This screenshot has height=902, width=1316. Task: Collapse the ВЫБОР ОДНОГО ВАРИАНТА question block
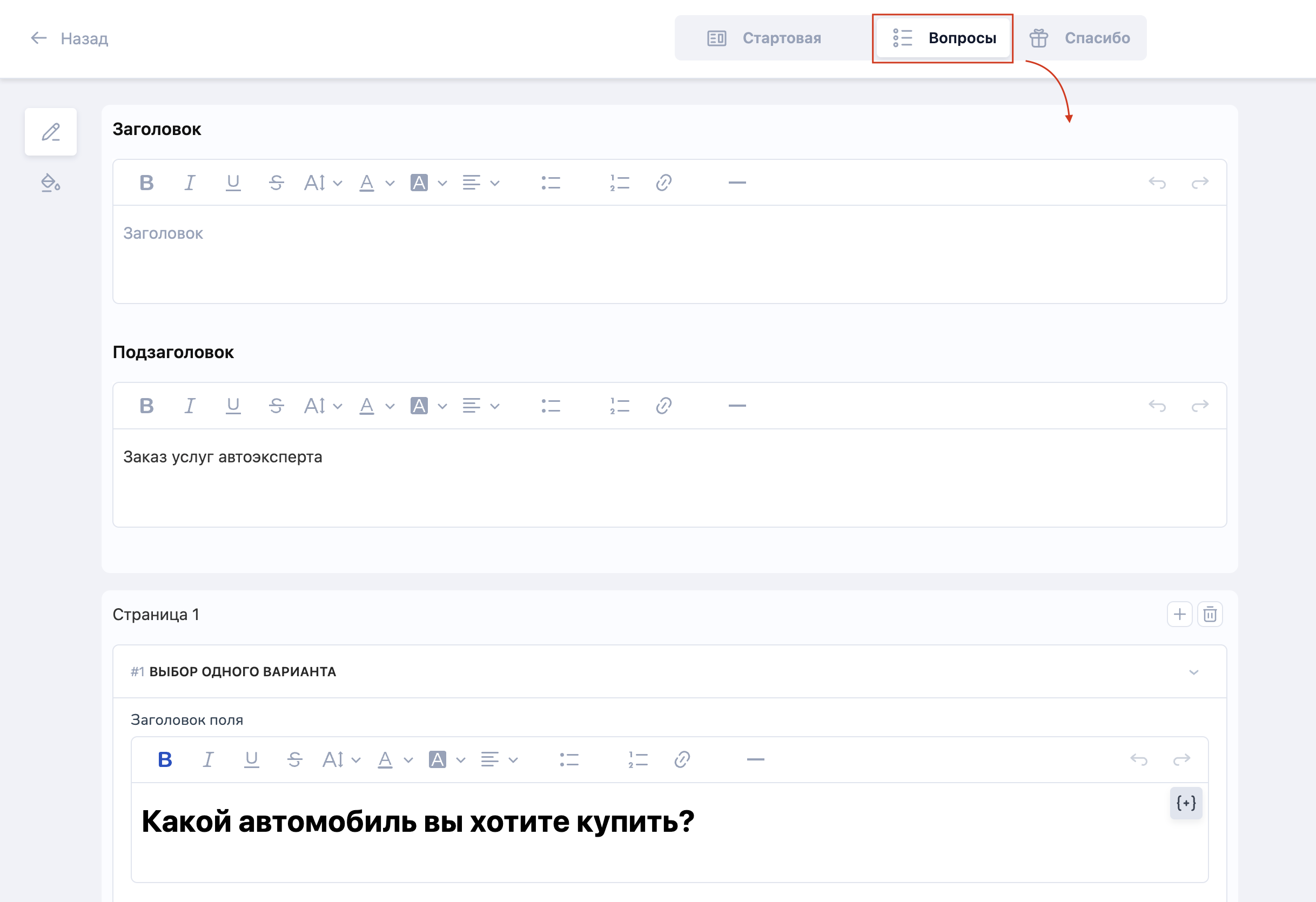pyautogui.click(x=1194, y=672)
